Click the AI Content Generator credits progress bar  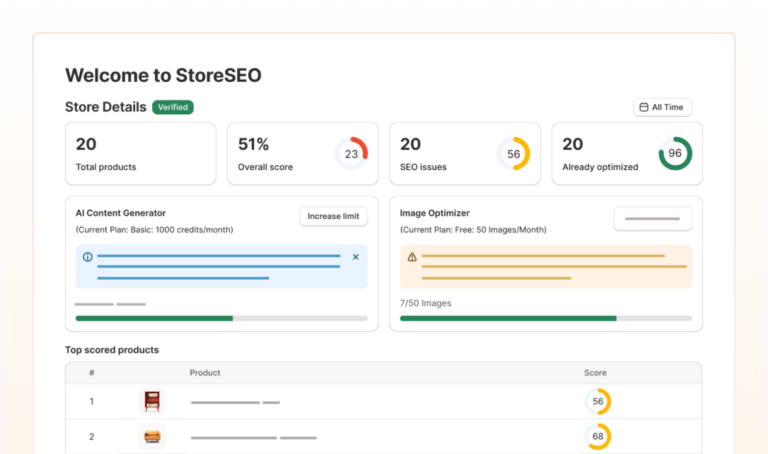(221, 318)
